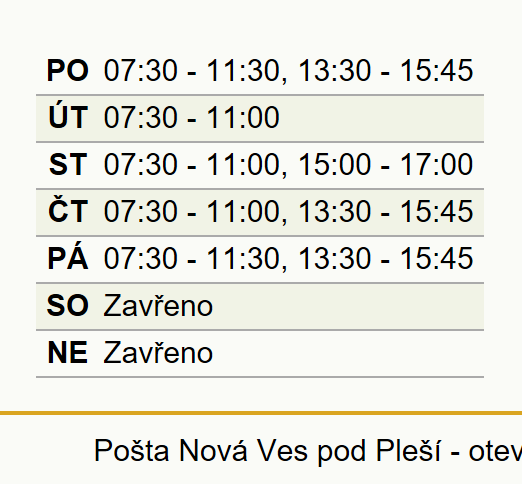Screen dimensions: 522x484
Task: Click the NE day label
Action: click(x=68, y=353)
